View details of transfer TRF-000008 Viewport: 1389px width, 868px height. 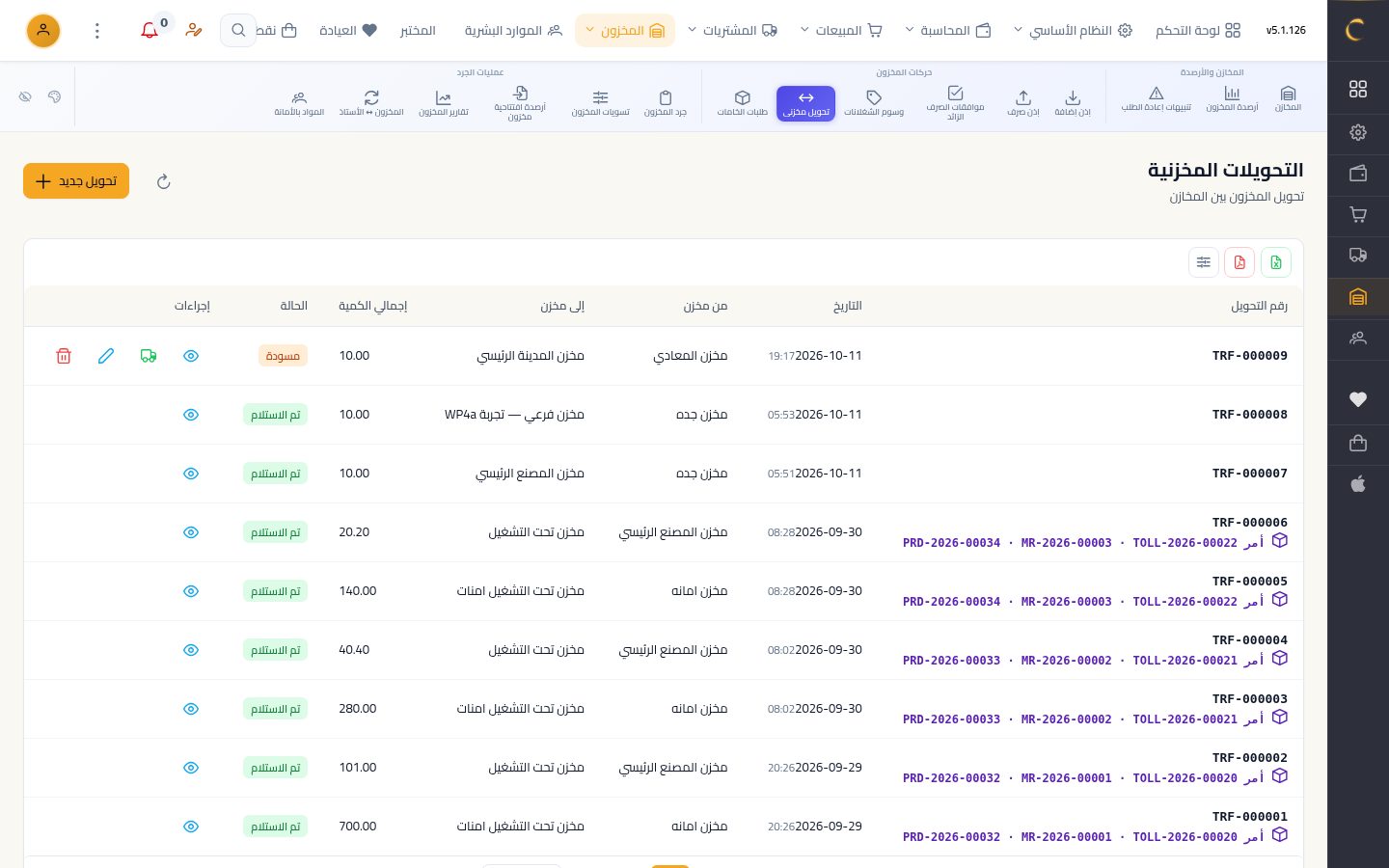point(191,415)
